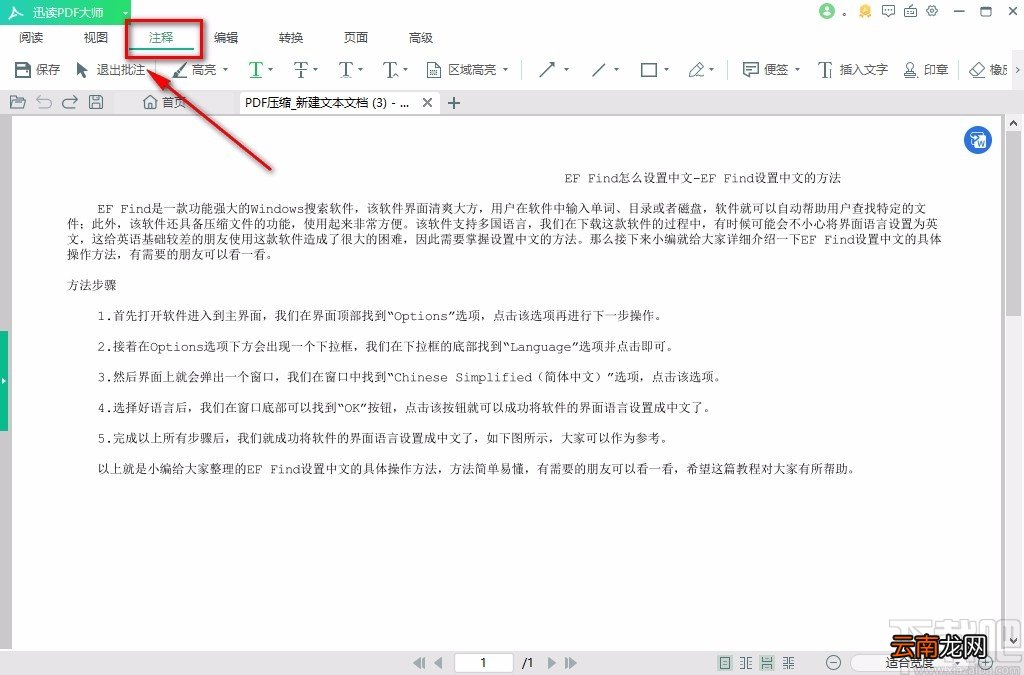The width and height of the screenshot is (1024, 675).
Task: Add a new tab with plus button
Action: tap(454, 102)
